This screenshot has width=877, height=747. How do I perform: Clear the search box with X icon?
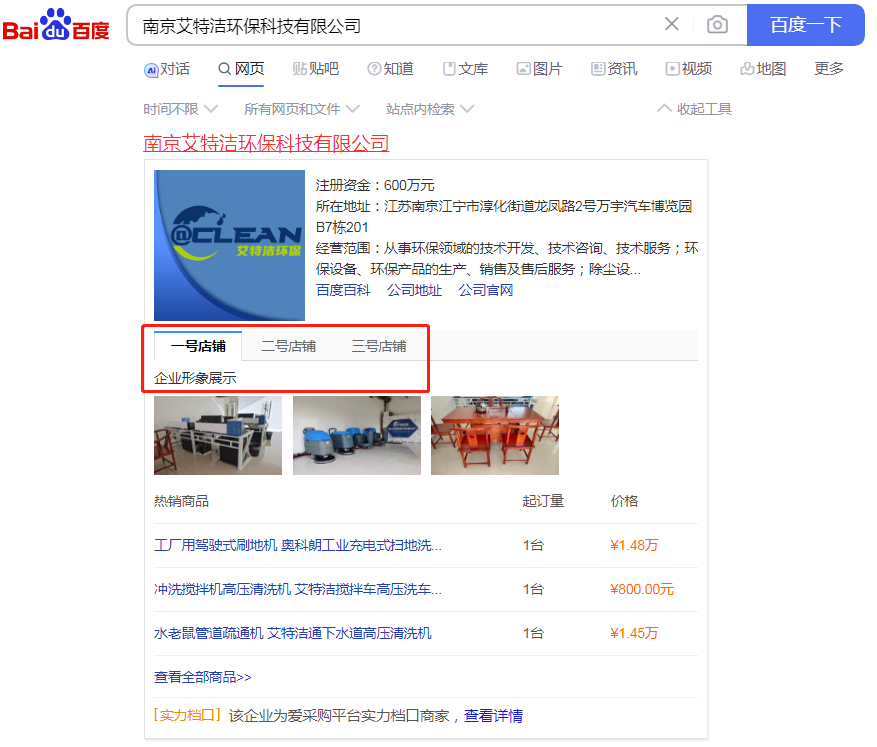(671, 24)
